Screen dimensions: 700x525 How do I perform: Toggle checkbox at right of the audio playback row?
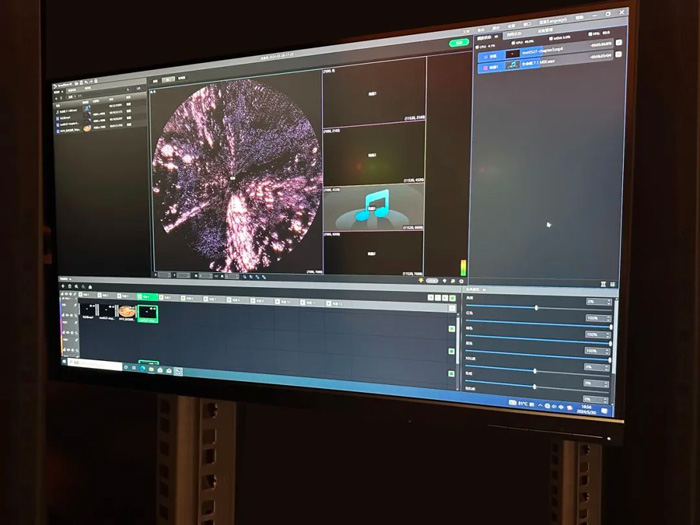(618, 66)
